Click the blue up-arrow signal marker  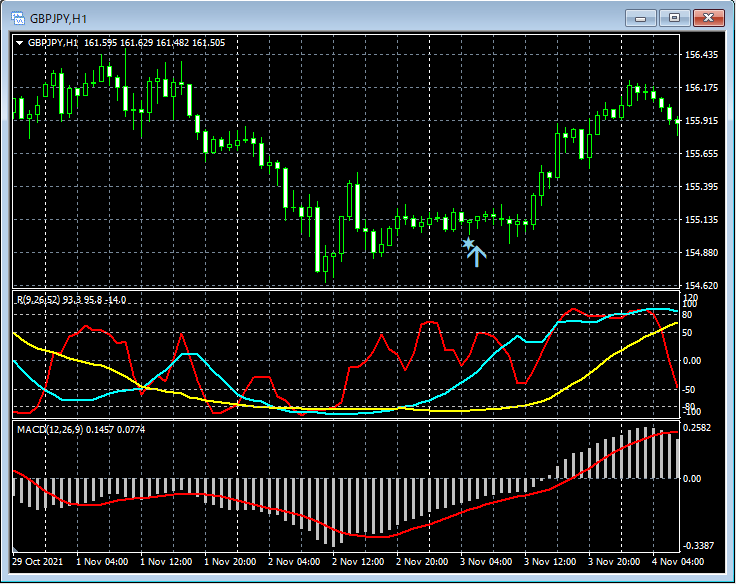coord(477,256)
